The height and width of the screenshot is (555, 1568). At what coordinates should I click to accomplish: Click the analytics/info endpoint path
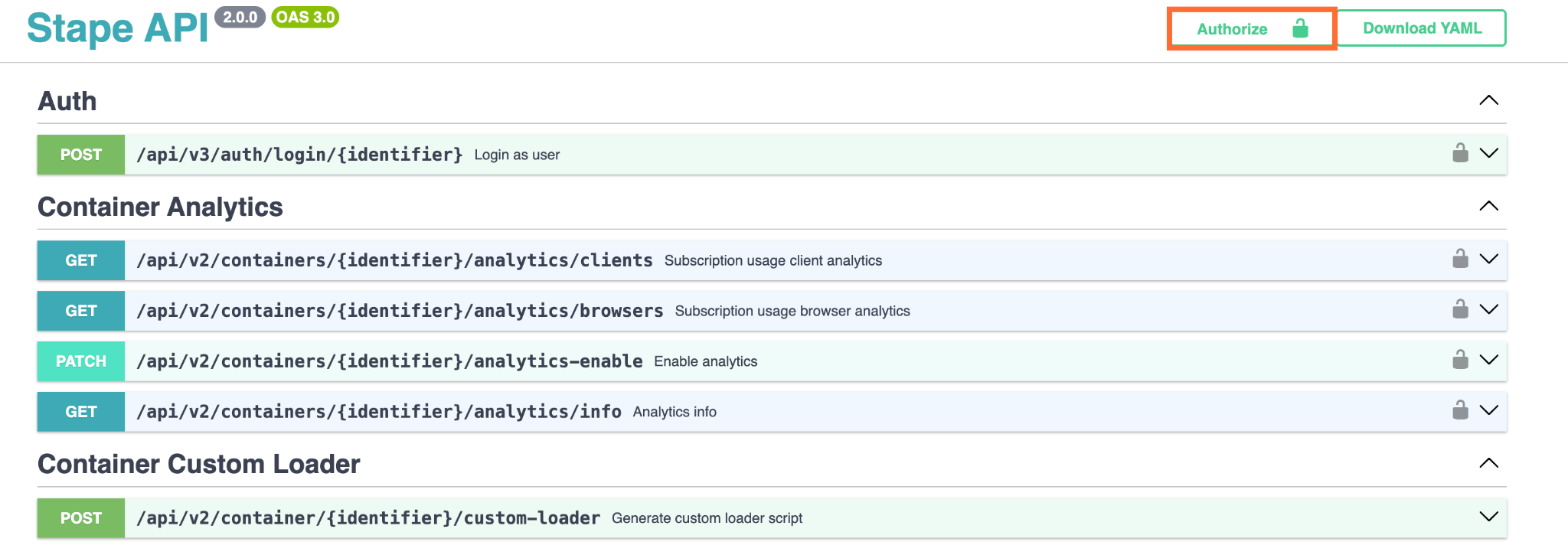pyautogui.click(x=379, y=412)
